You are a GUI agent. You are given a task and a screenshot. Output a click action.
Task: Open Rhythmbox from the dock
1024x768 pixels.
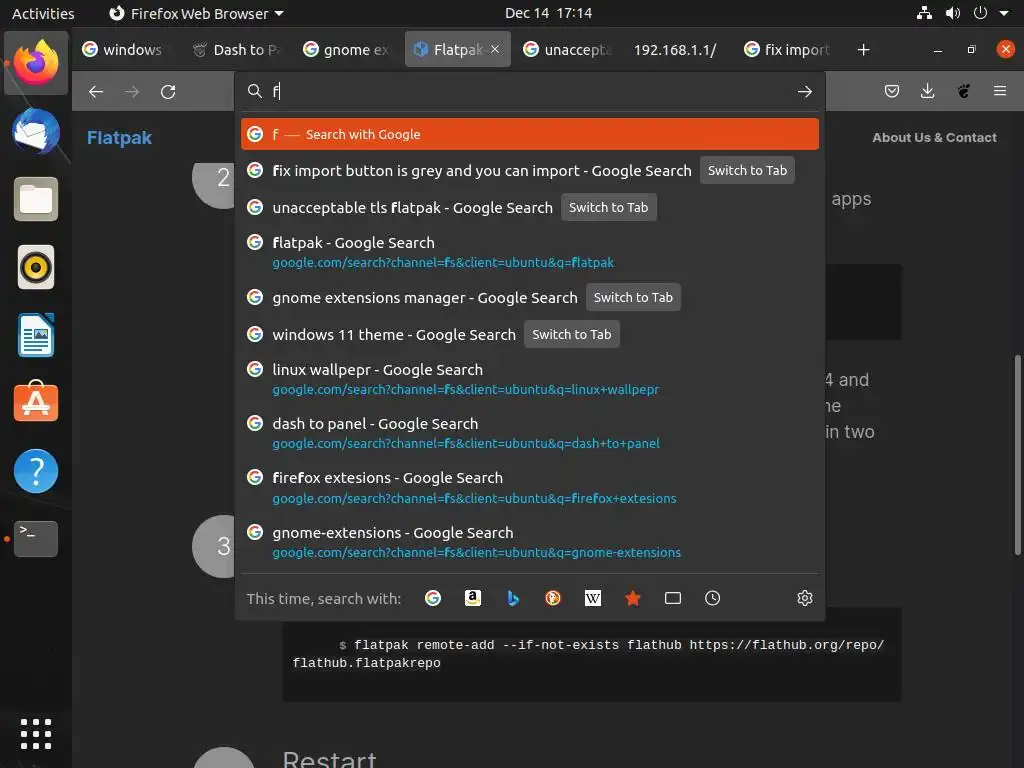click(x=36, y=267)
